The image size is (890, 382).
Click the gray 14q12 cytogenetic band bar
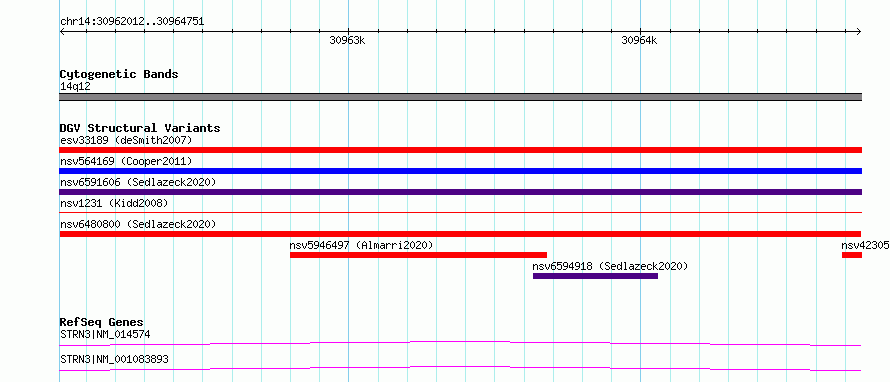pos(461,97)
